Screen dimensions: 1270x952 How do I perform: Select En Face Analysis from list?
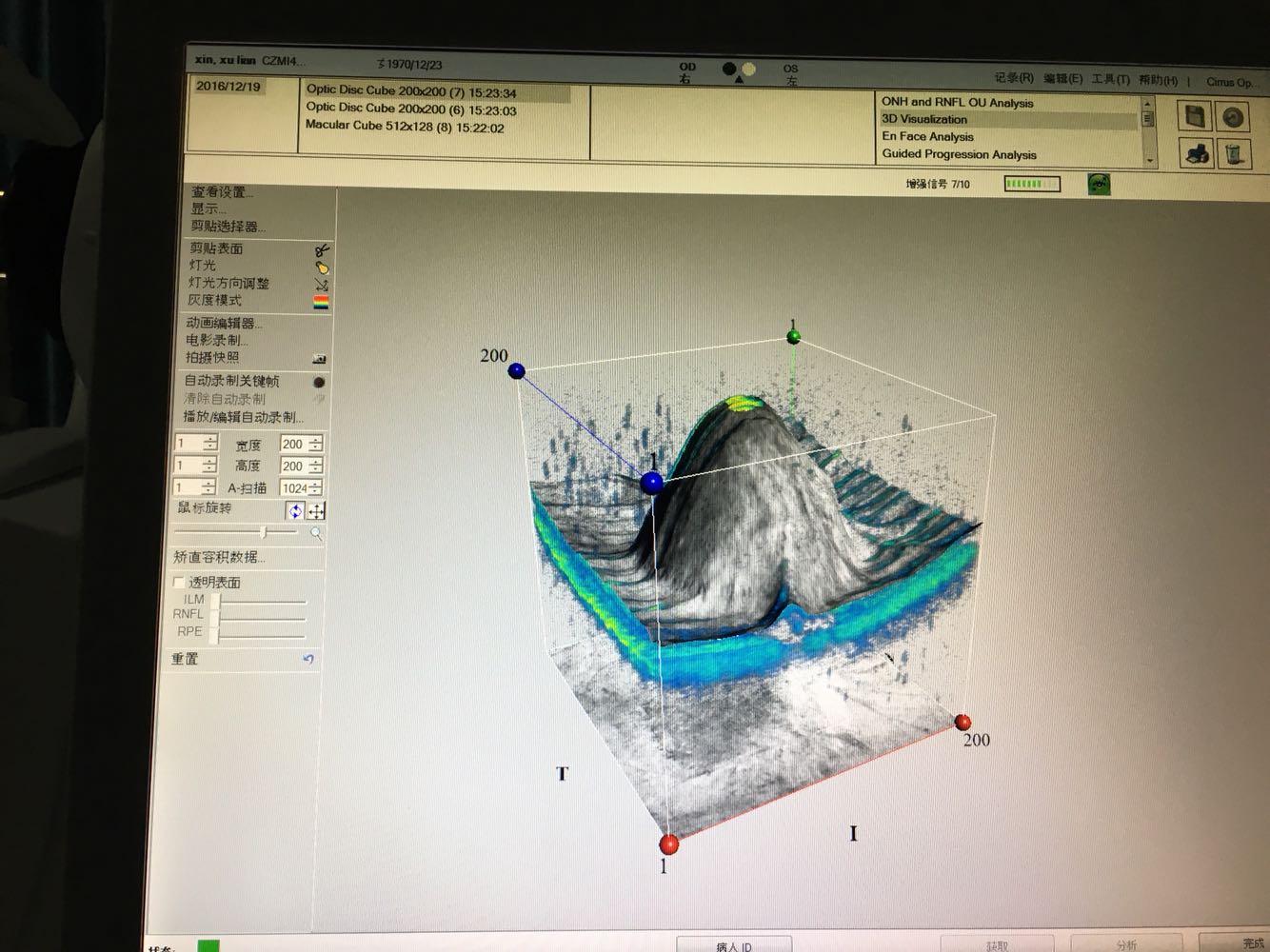tap(927, 136)
